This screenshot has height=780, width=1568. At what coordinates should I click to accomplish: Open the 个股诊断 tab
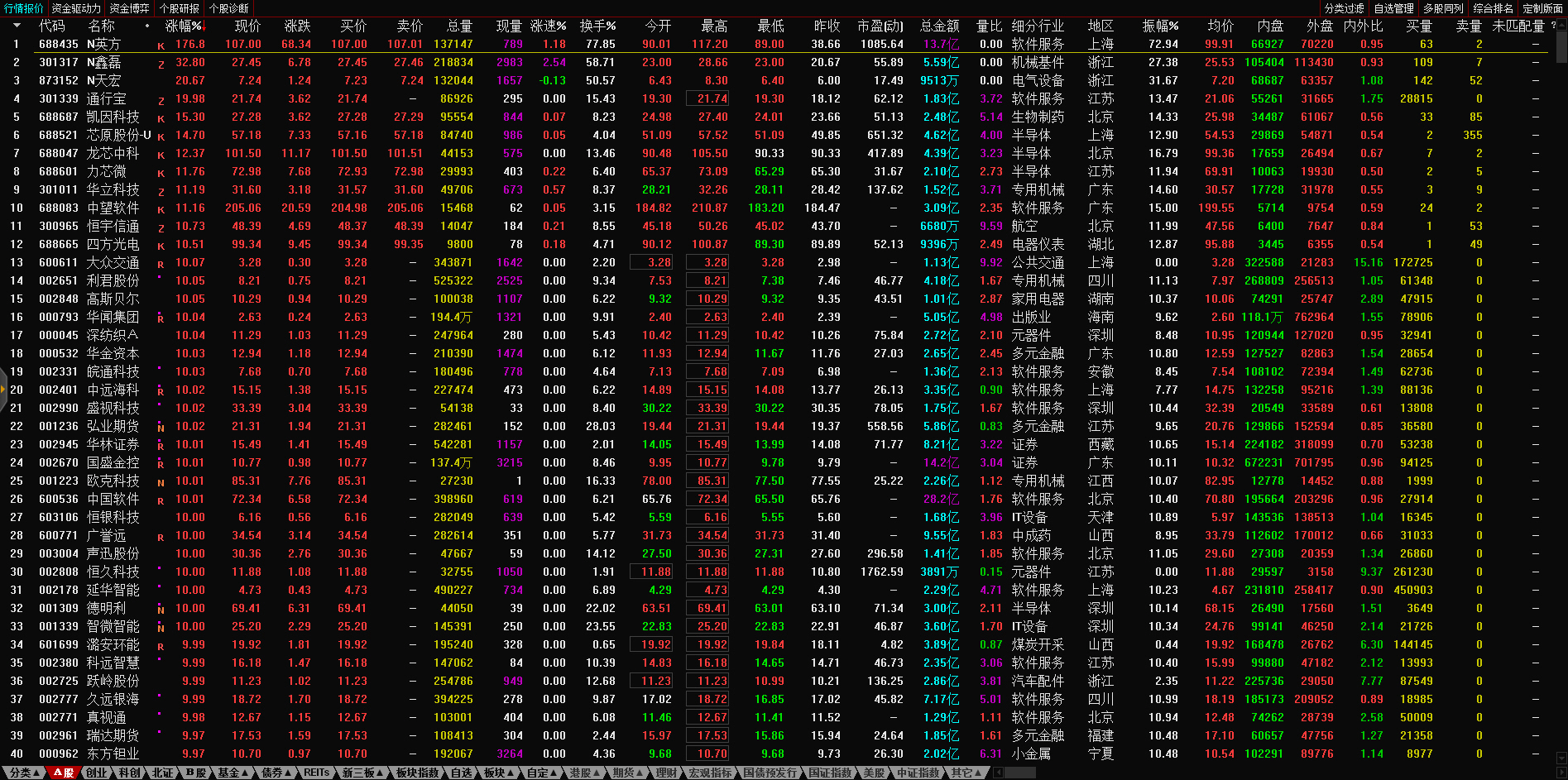229,8
